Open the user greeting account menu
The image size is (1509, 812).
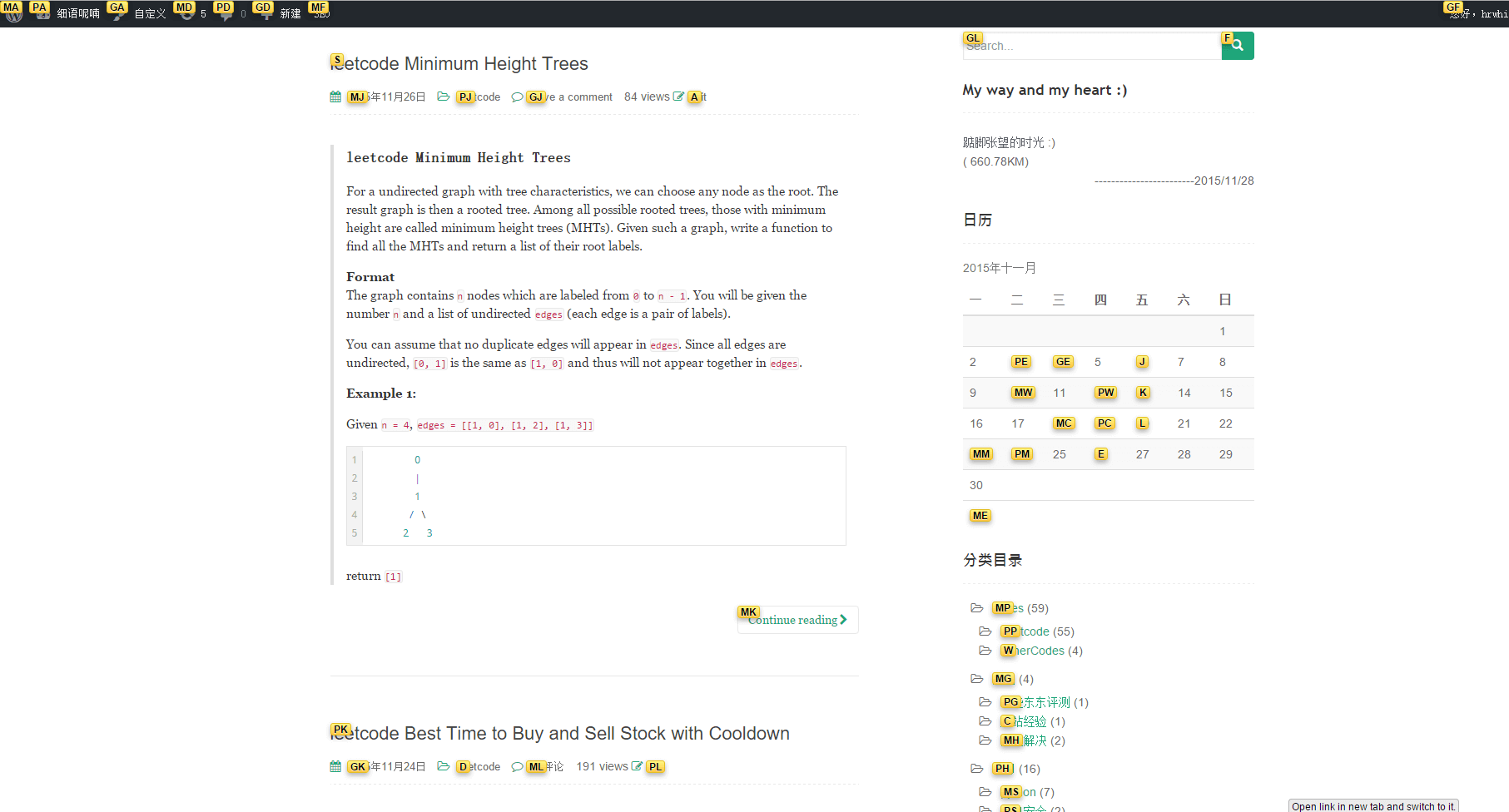click(x=1478, y=14)
